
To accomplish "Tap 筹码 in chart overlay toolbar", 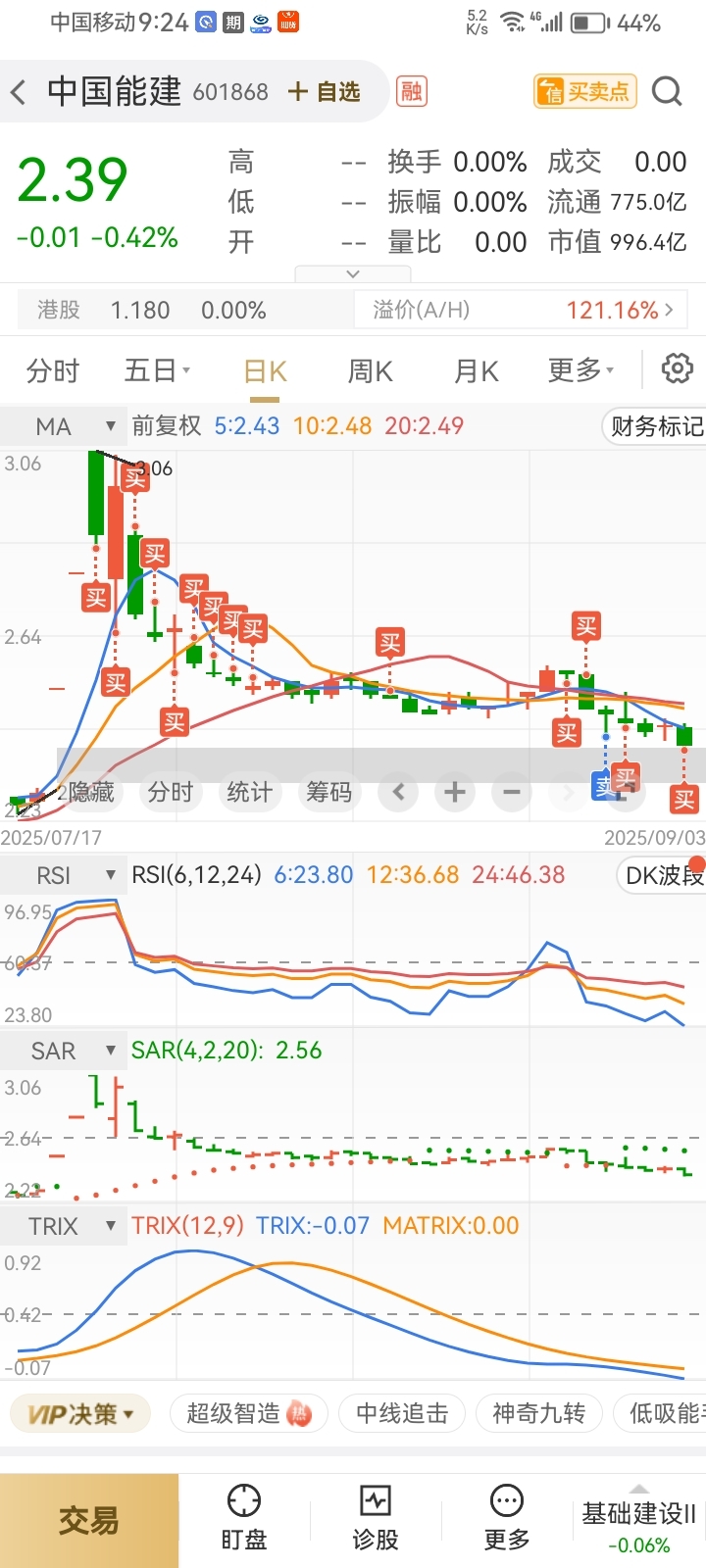I will coord(328,792).
